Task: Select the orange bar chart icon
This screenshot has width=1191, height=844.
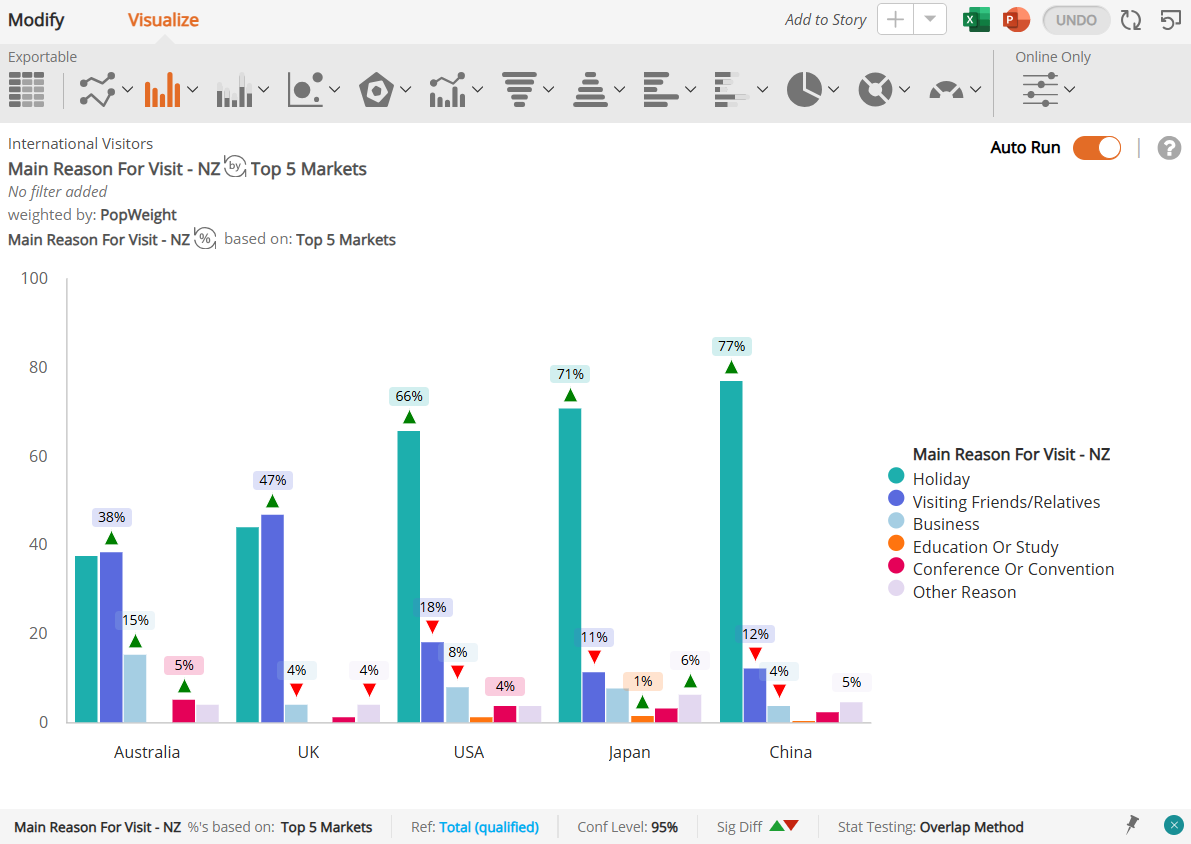Action: [163, 90]
